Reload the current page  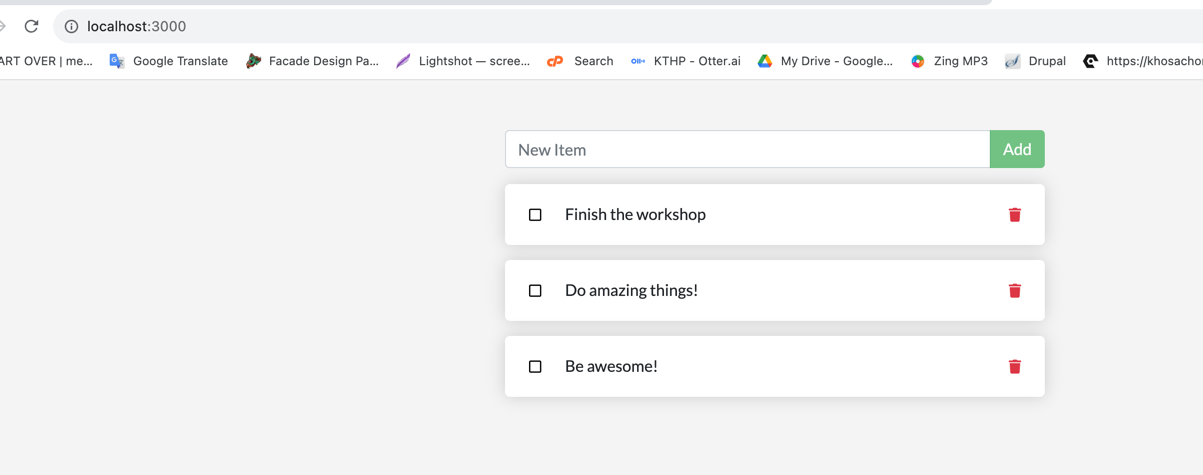31,26
